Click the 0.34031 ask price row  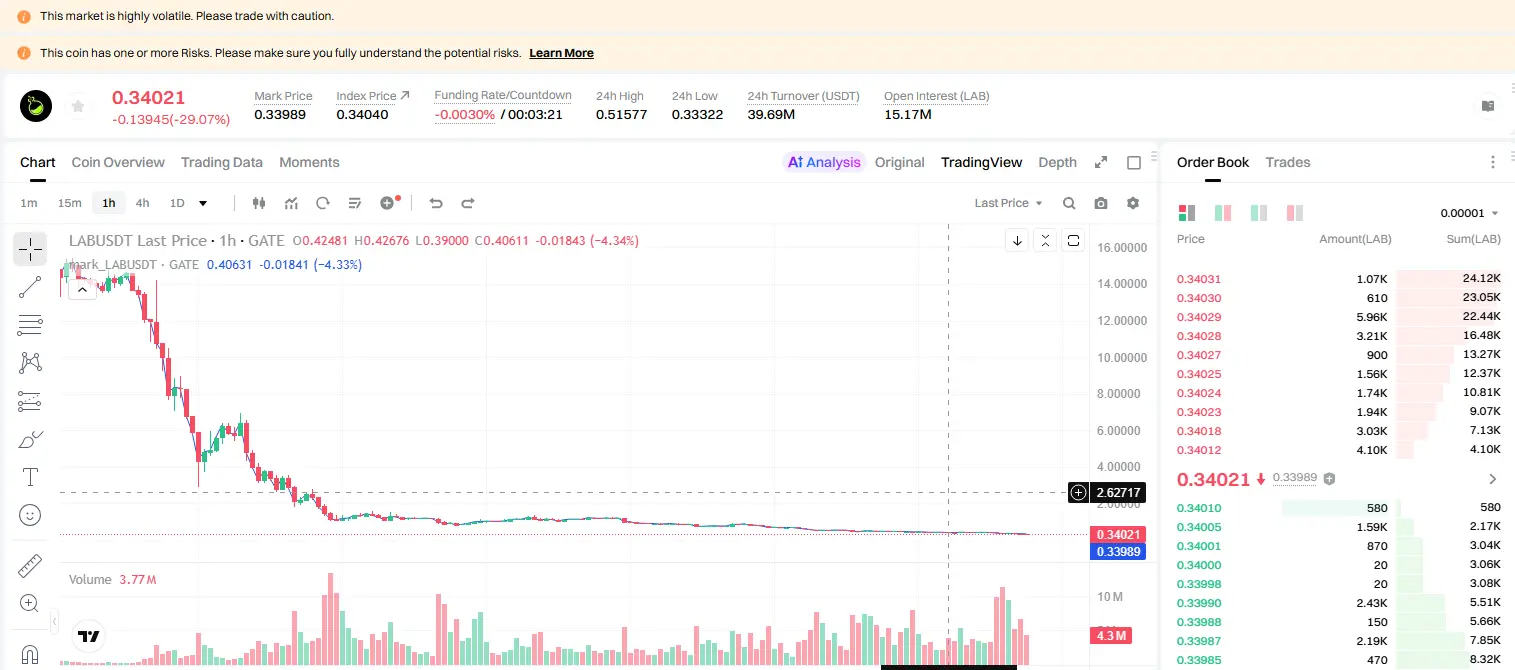point(1339,279)
